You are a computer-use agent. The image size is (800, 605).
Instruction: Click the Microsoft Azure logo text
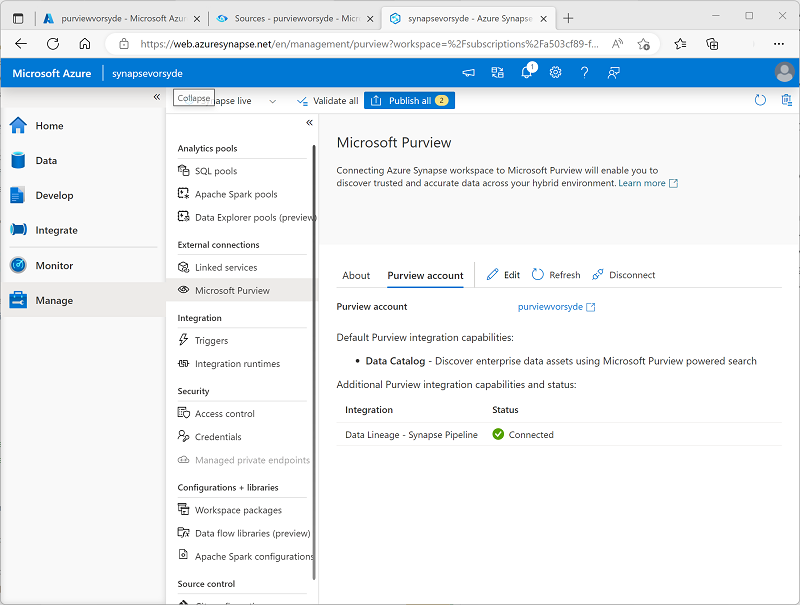52,73
